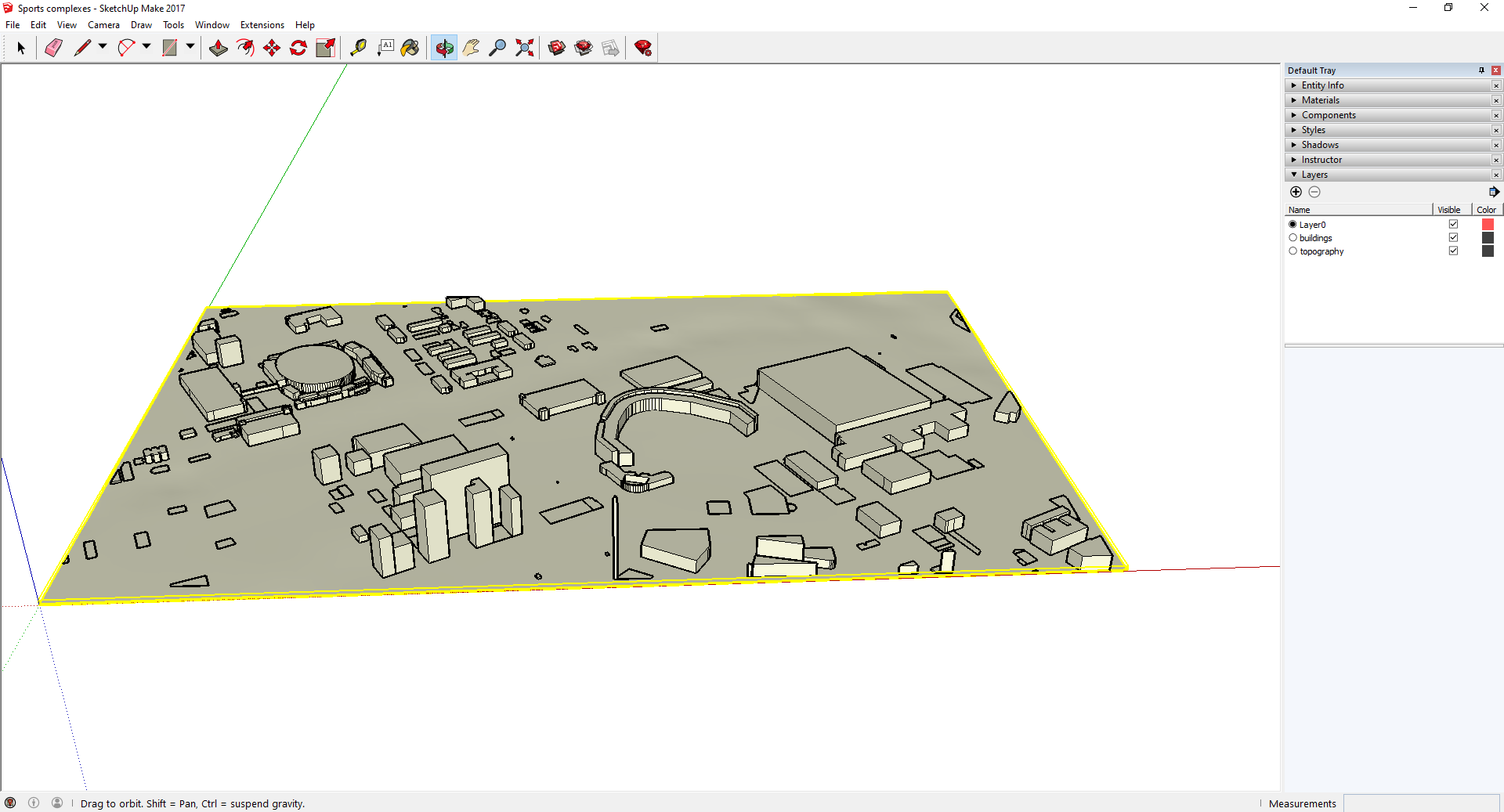This screenshot has width=1504, height=812.
Task: Select the Tape Measure tool
Action: coord(359,48)
